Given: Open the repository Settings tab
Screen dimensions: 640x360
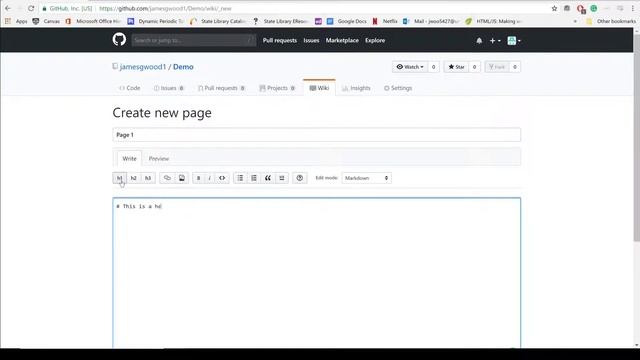Looking at the screenshot, I should [x=398, y=88].
